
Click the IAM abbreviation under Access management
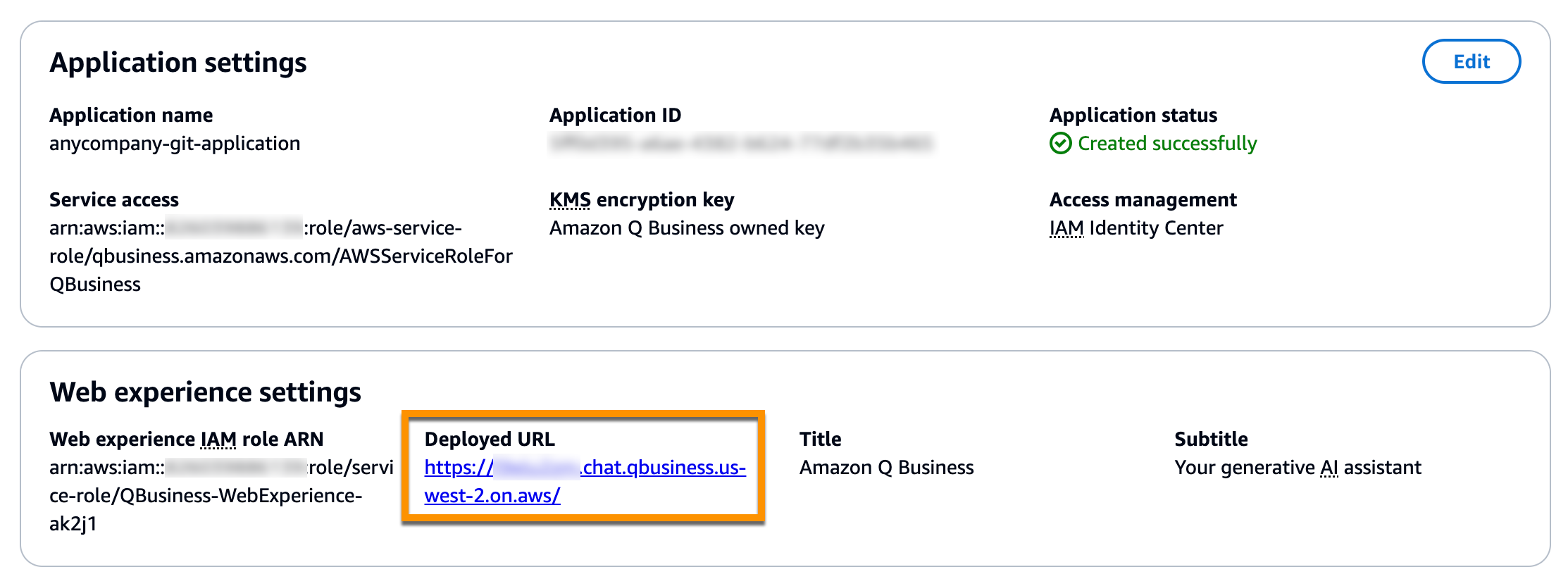click(1067, 228)
